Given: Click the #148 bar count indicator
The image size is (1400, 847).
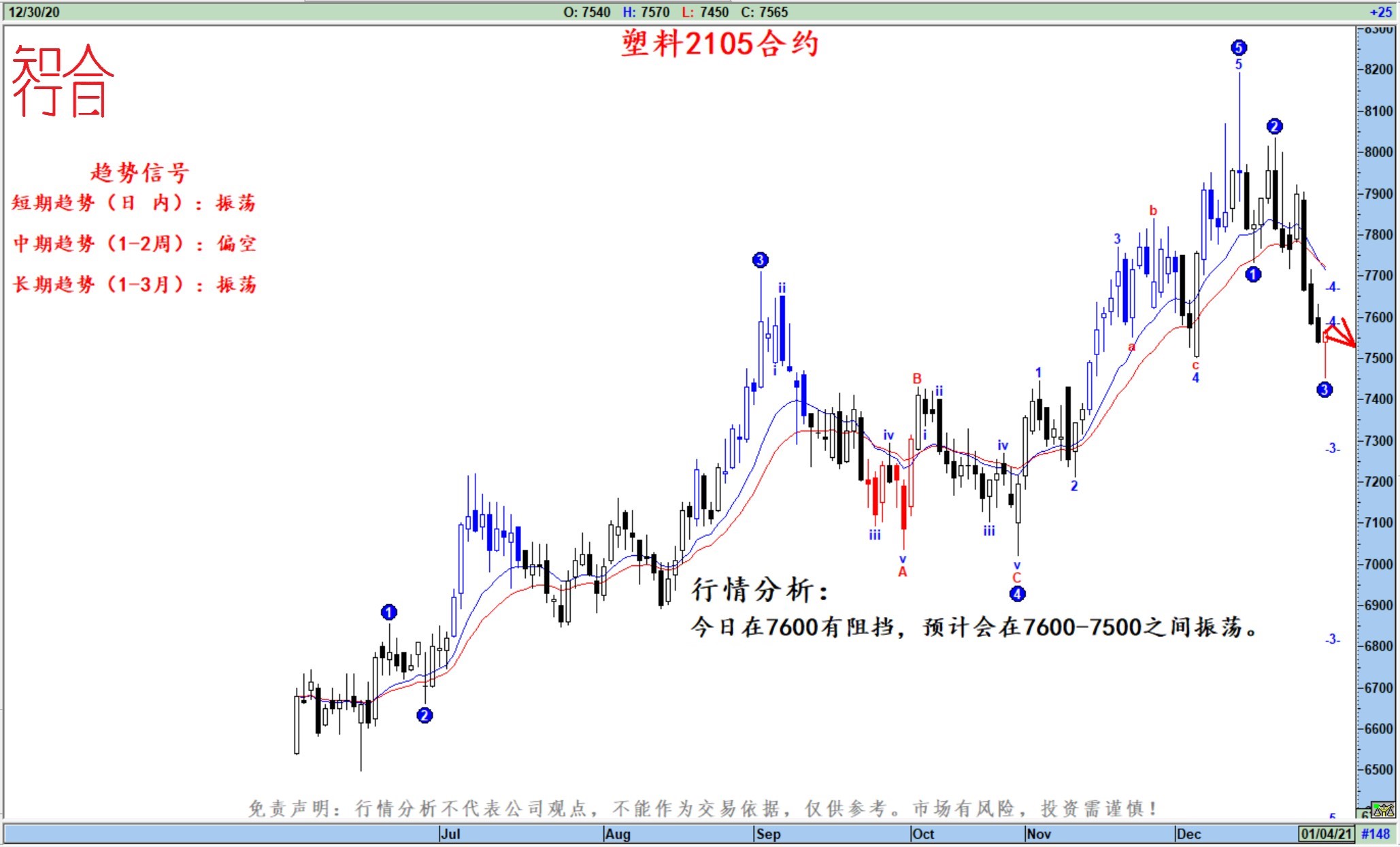Looking at the screenshot, I should point(1376,834).
